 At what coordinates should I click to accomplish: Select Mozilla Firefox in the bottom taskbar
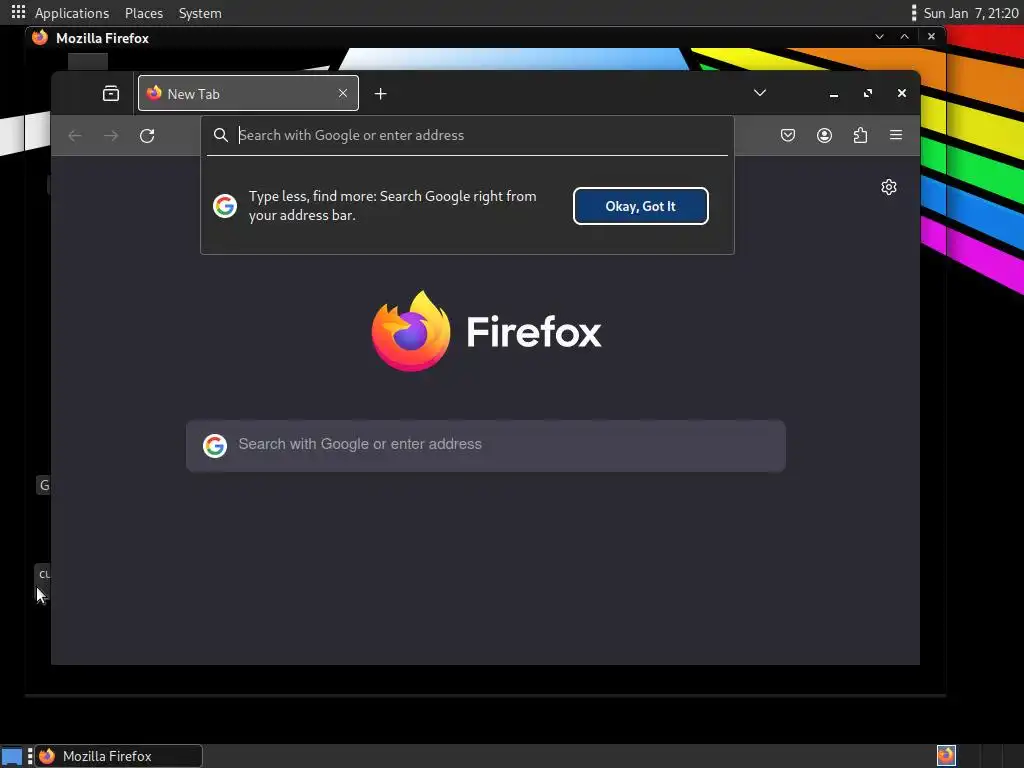(118, 756)
